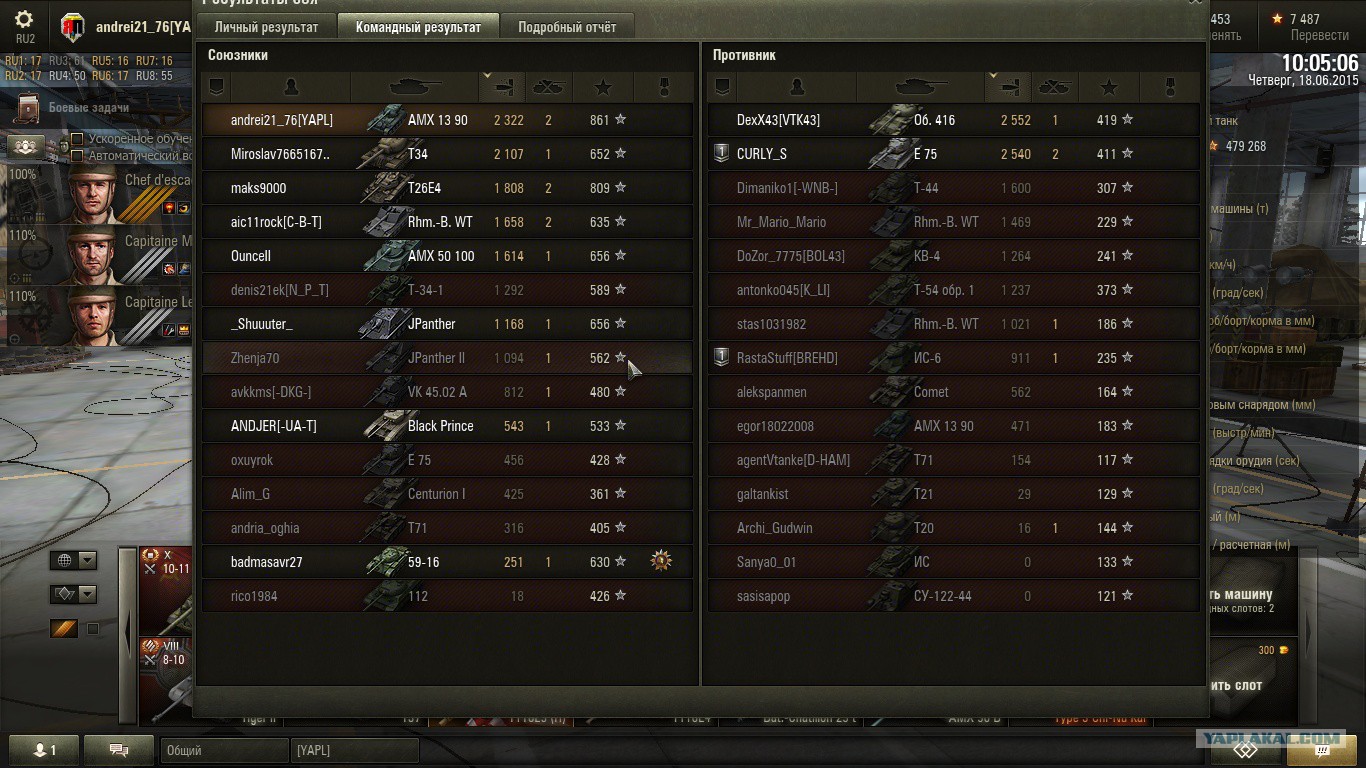
Task: Sort the Противник table by damage icon
Action: click(1008, 88)
